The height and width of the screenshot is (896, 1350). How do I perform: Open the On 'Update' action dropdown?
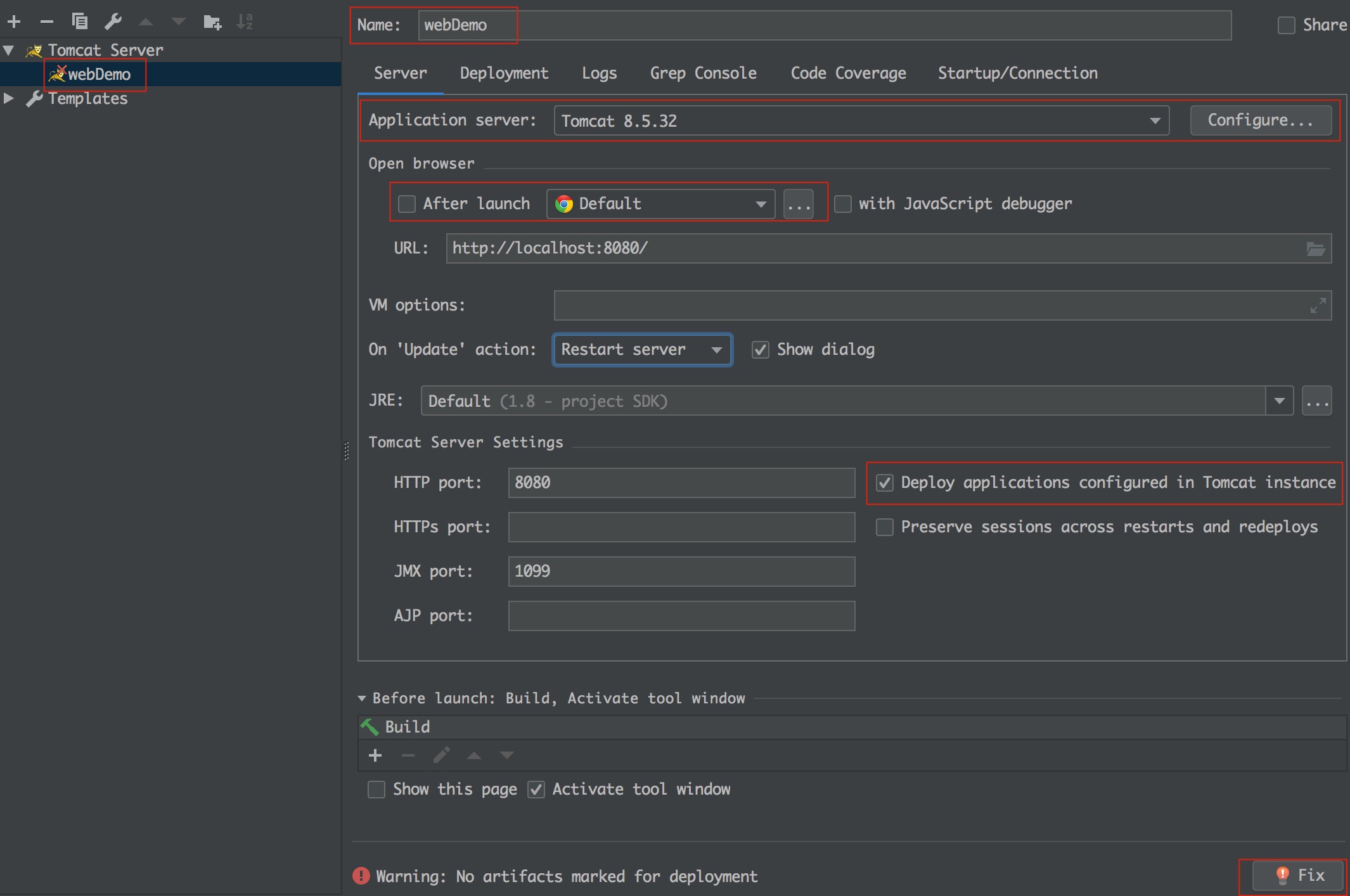(643, 350)
